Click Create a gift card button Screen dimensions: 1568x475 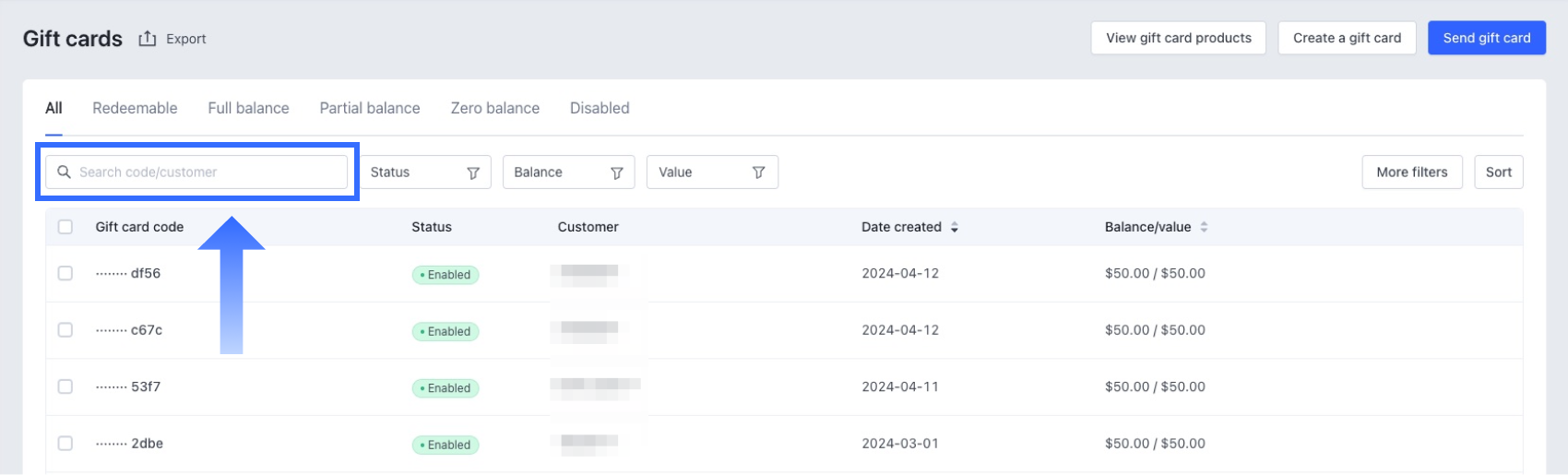click(1347, 38)
